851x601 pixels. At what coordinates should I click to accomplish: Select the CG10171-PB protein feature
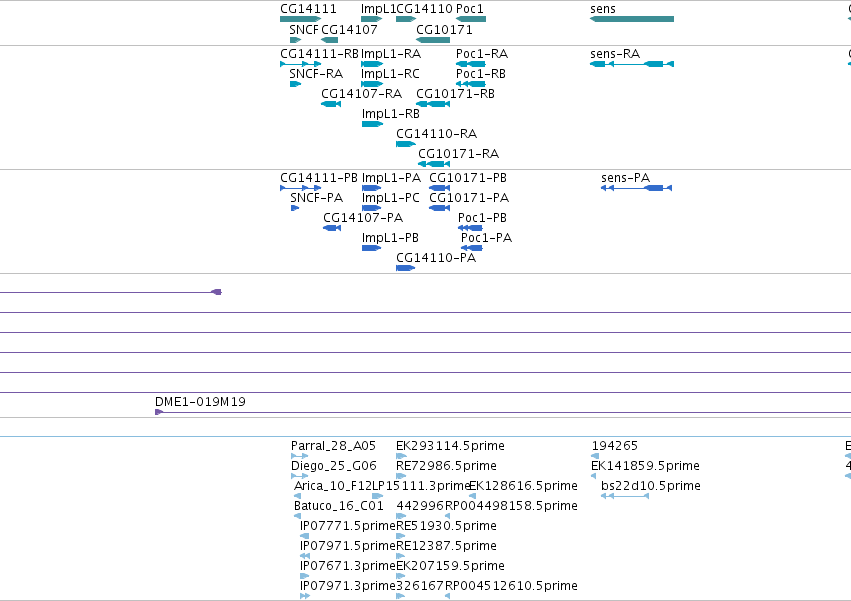click(440, 188)
